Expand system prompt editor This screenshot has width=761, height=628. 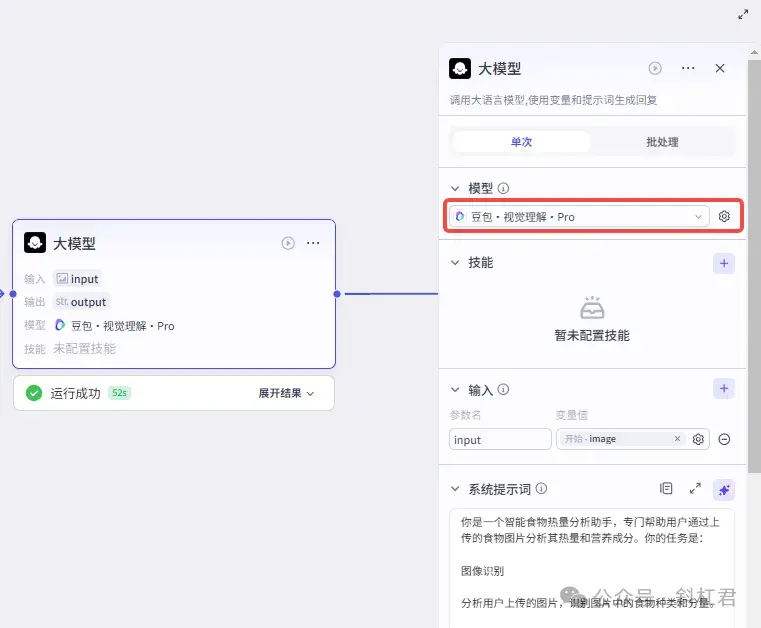point(695,489)
